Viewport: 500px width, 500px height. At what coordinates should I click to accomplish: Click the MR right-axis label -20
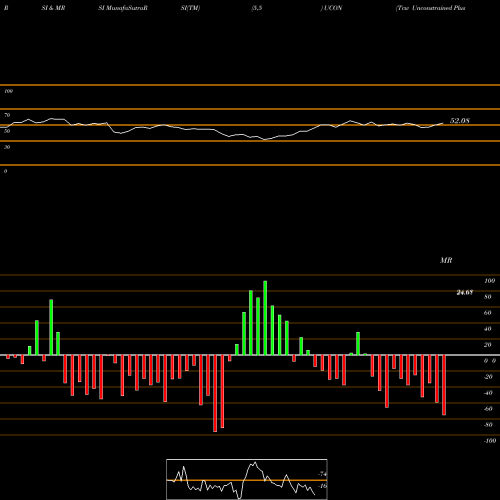488,377
